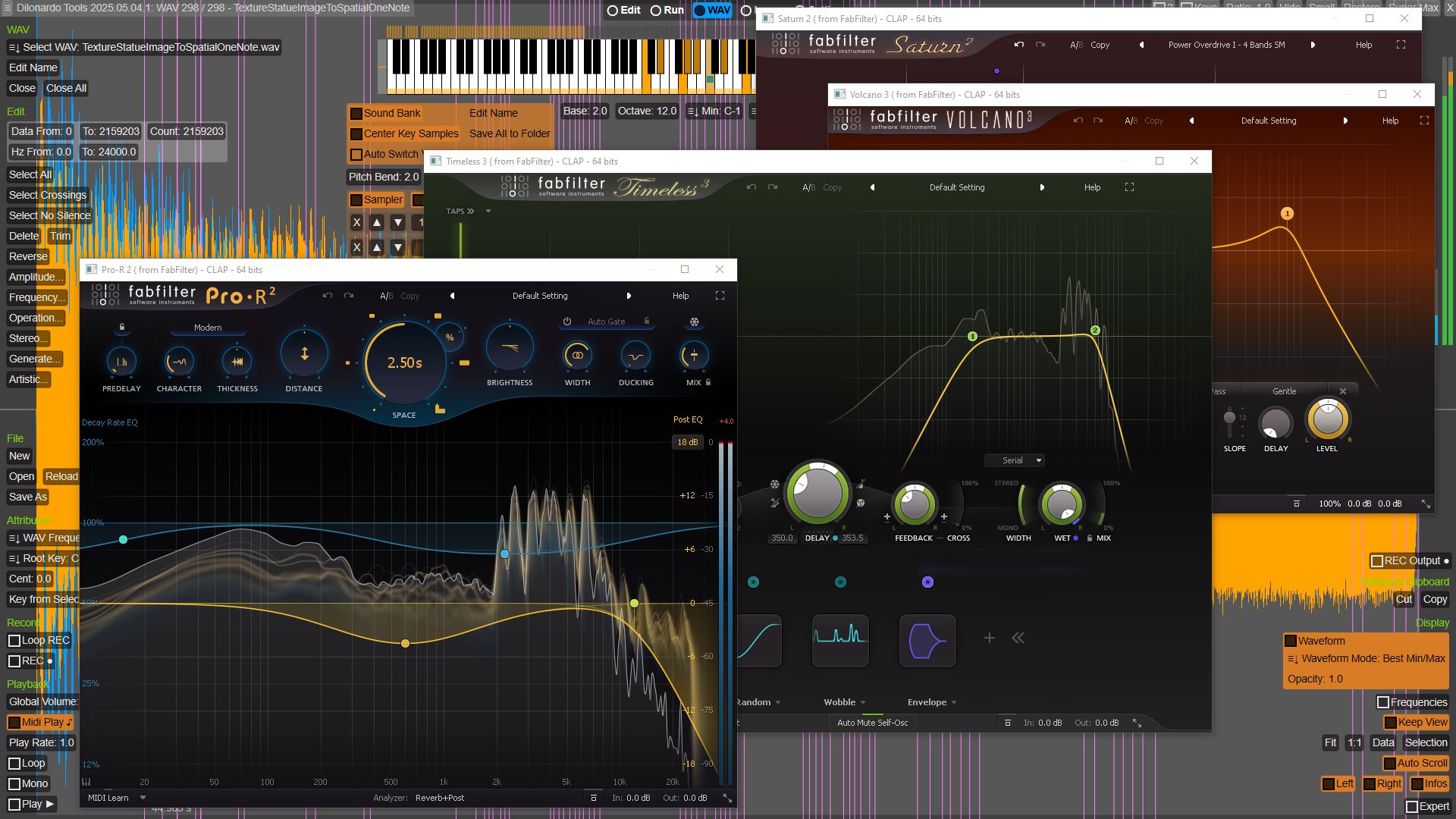Collapse modulation panel with double-arrow icon
The height and width of the screenshot is (819, 1456).
coord(1018,639)
